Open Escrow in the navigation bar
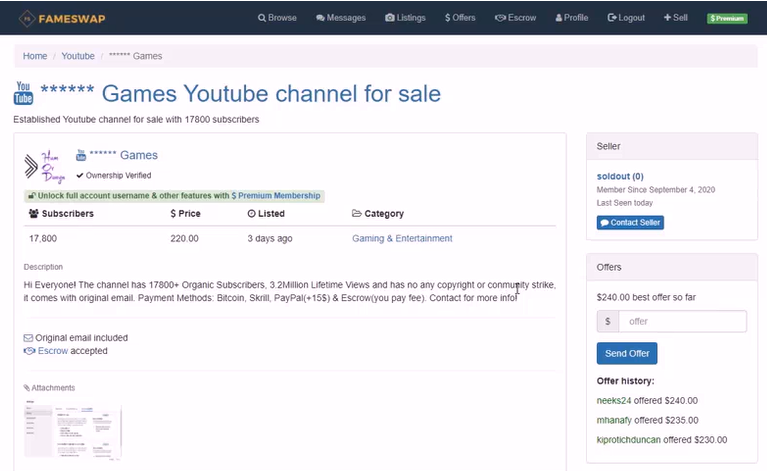The height and width of the screenshot is (471, 767). [x=516, y=18]
